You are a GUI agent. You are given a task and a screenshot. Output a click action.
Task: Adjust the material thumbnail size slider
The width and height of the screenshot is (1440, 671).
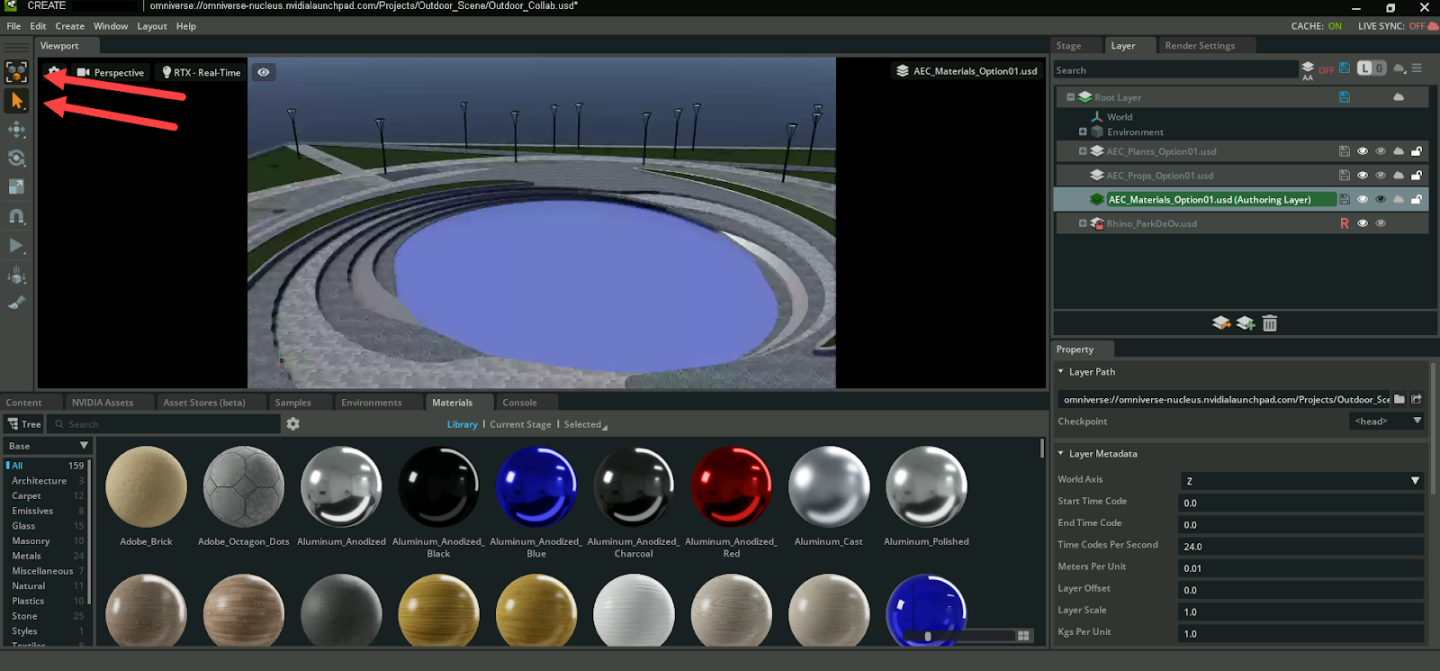[x=928, y=636]
